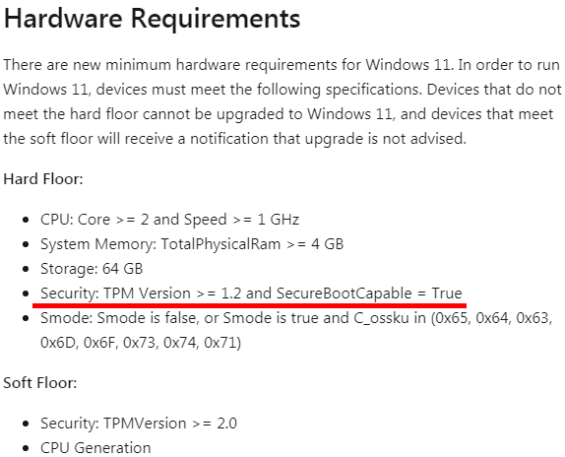Click the 0x6D, 0x6F hex codes line
Screen dimensions: 565x457
click(141, 342)
